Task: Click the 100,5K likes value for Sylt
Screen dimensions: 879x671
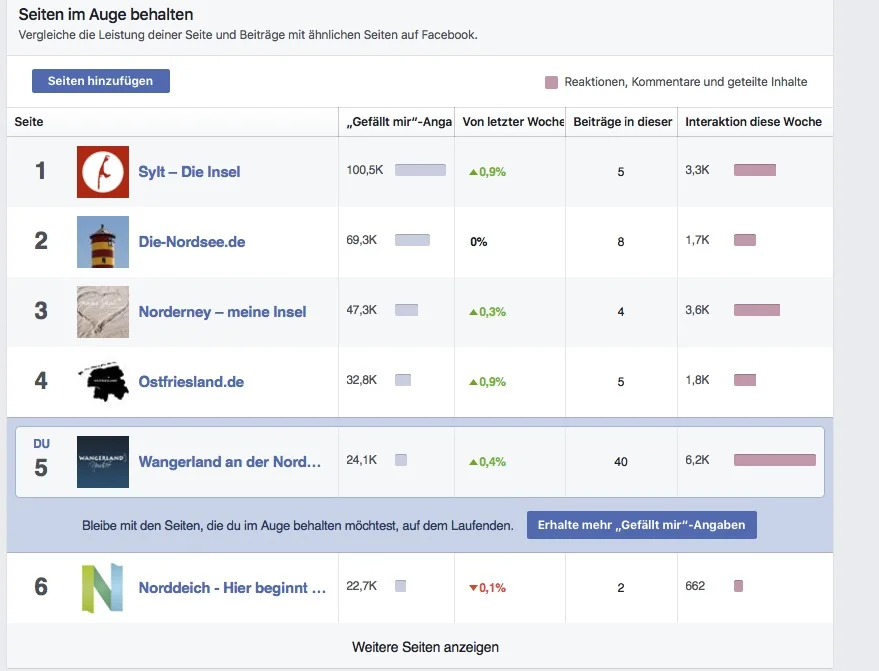Action: 365,170
